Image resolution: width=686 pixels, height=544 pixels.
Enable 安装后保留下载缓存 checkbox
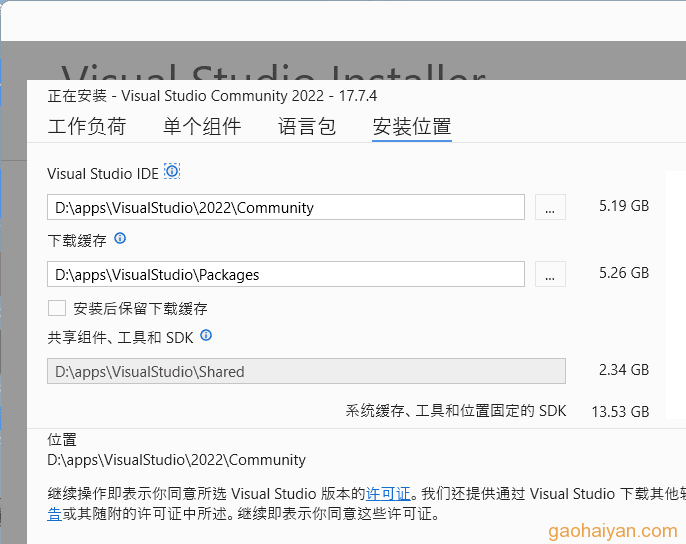click(57, 308)
